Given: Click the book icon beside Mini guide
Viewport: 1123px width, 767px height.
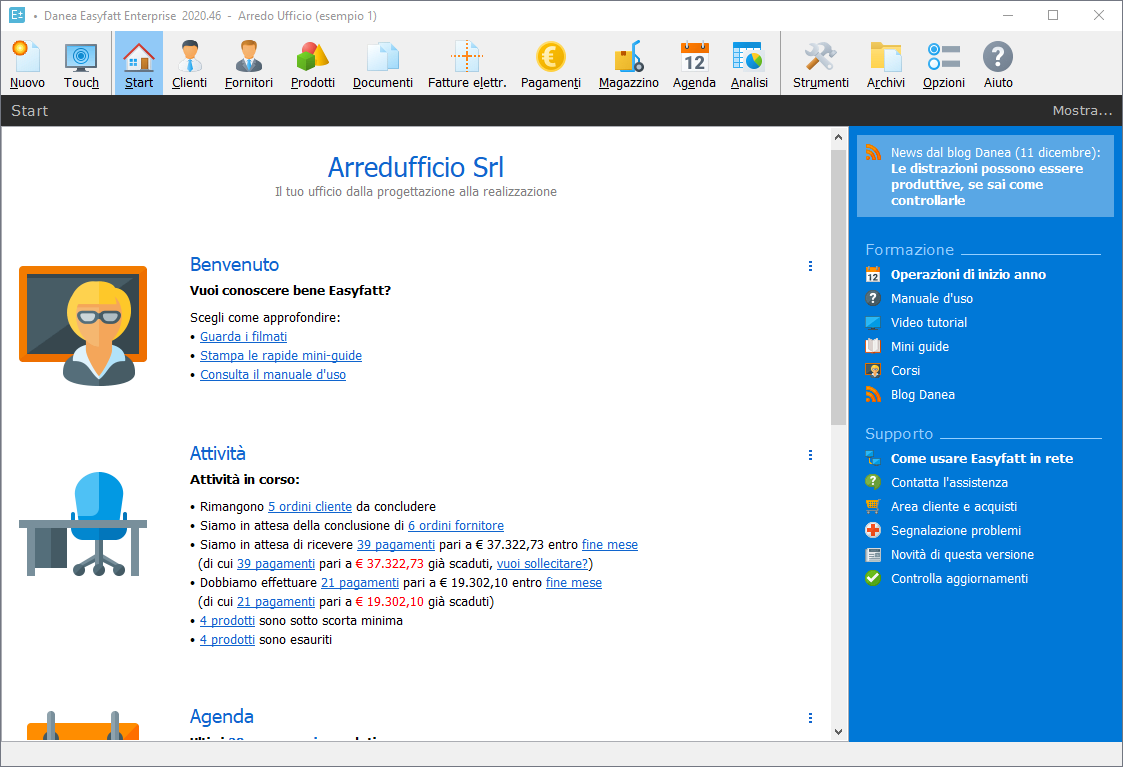Looking at the screenshot, I should pyautogui.click(x=873, y=347).
